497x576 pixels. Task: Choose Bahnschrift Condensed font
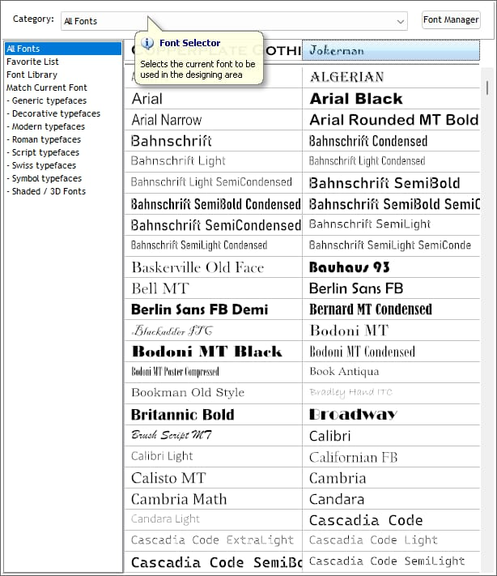pos(391,141)
